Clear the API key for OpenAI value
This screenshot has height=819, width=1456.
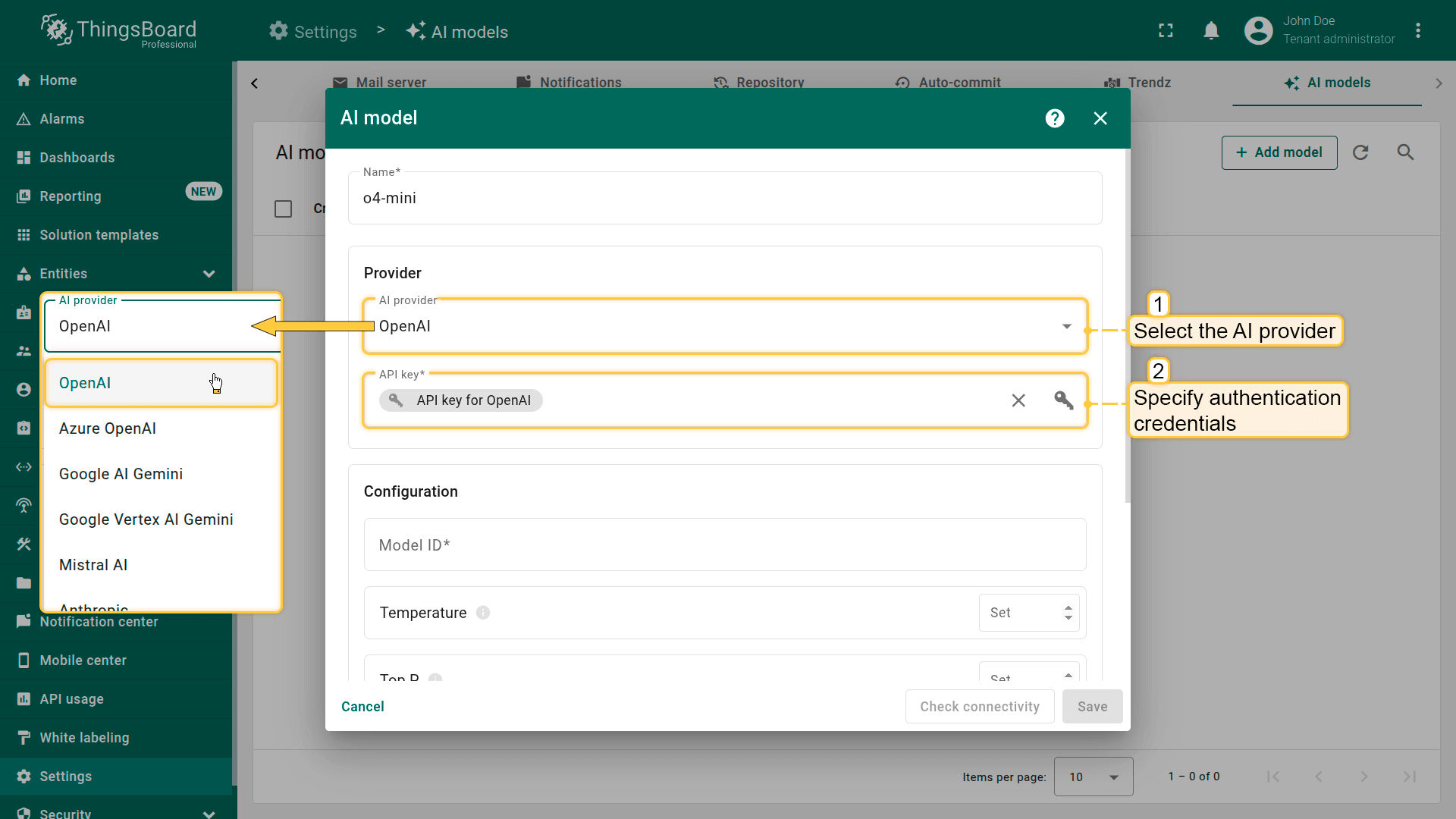tap(1018, 400)
